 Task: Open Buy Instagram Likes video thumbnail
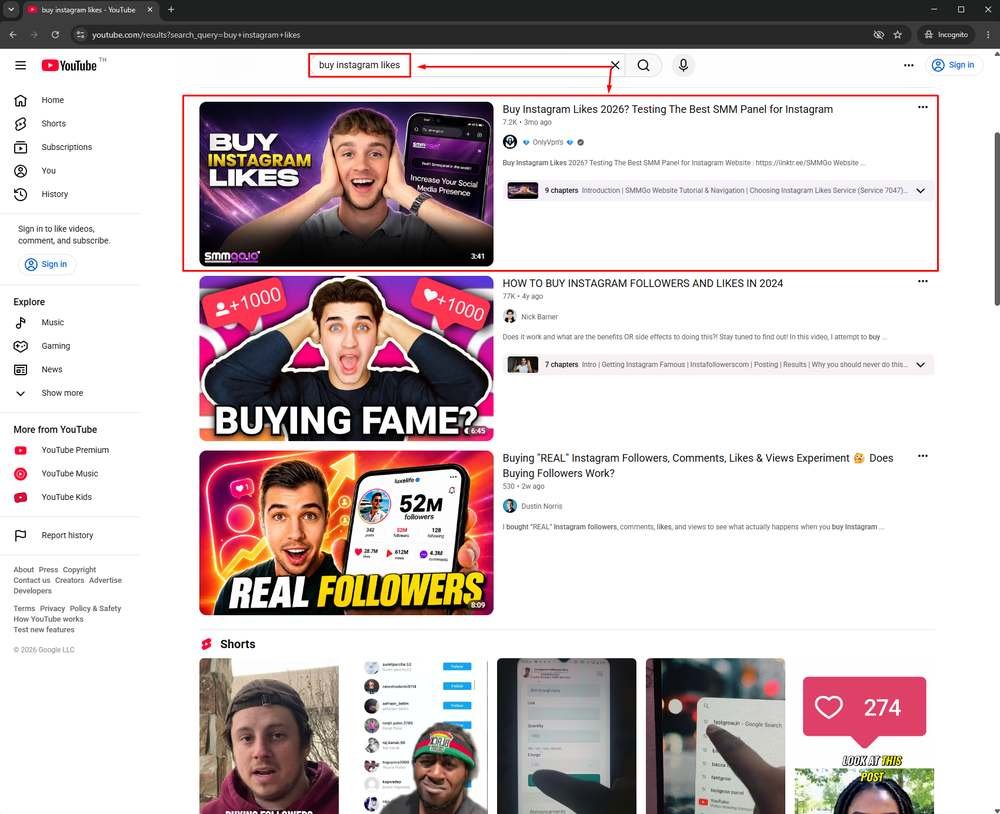pyautogui.click(x=346, y=184)
